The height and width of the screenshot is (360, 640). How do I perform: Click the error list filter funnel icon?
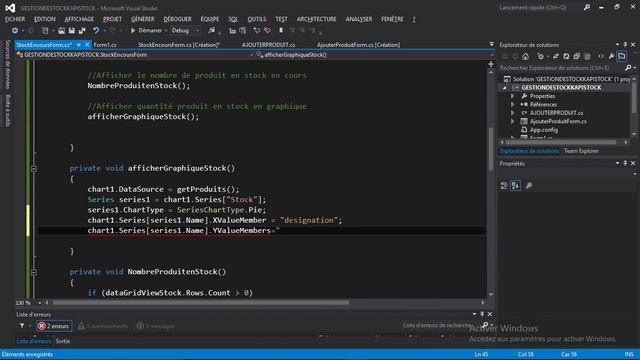pos(22,326)
